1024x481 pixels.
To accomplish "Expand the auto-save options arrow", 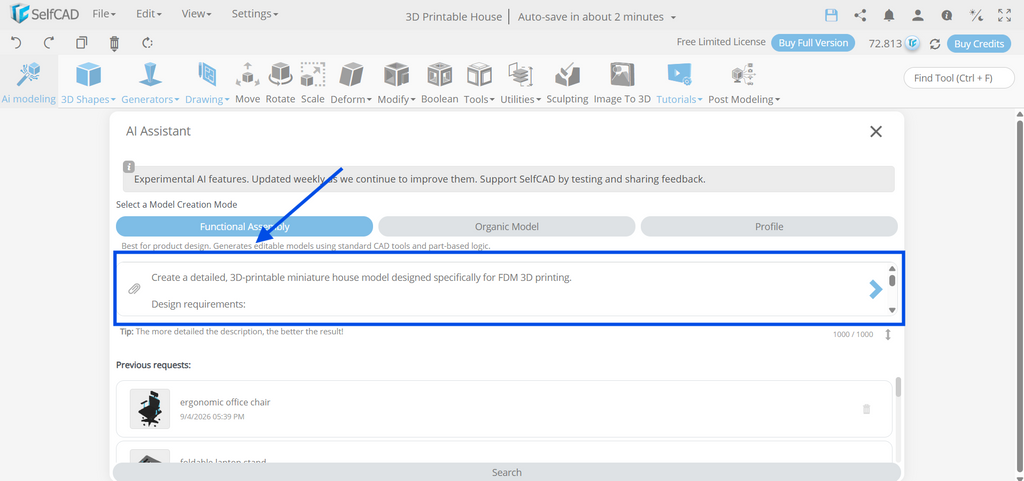I will coord(673,18).
